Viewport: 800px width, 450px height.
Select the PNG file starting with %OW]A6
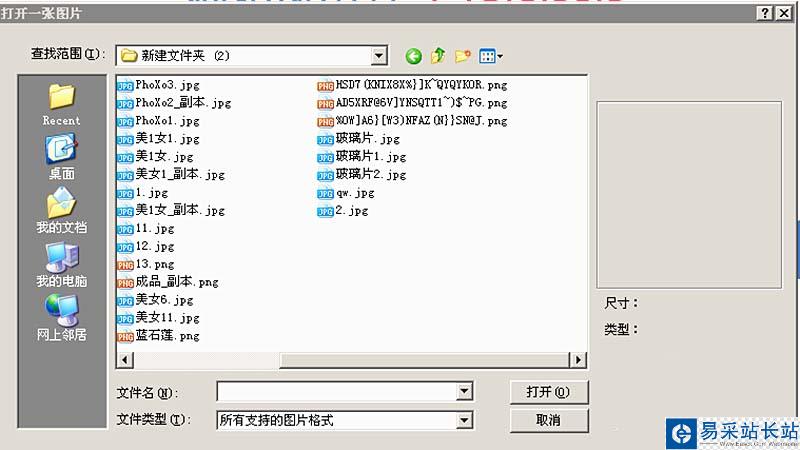(412, 121)
